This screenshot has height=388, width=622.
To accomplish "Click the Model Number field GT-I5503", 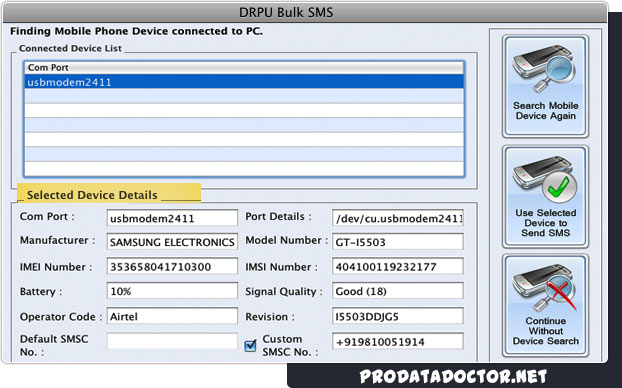I will click(397, 242).
